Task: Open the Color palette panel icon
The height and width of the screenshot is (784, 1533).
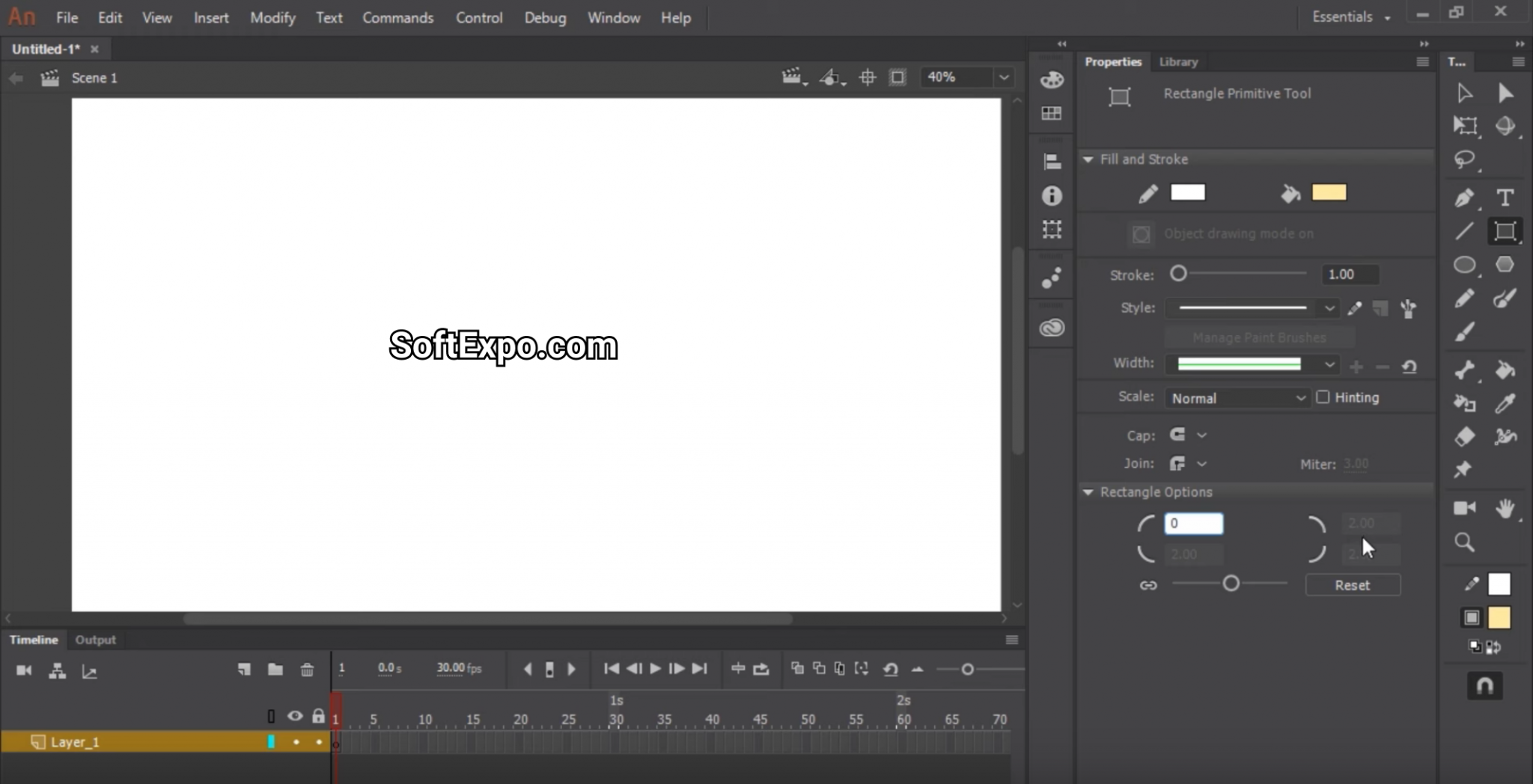Action: point(1052,79)
